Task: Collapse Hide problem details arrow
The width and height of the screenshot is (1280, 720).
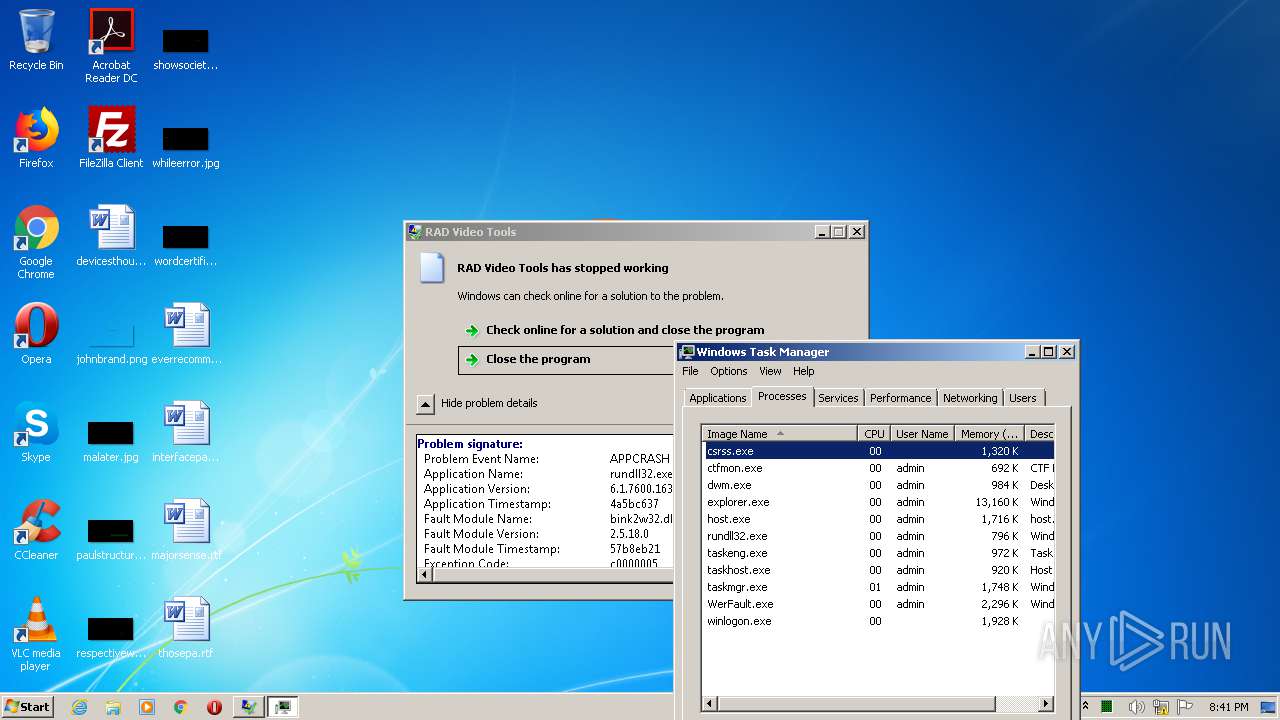Action: [x=425, y=404]
